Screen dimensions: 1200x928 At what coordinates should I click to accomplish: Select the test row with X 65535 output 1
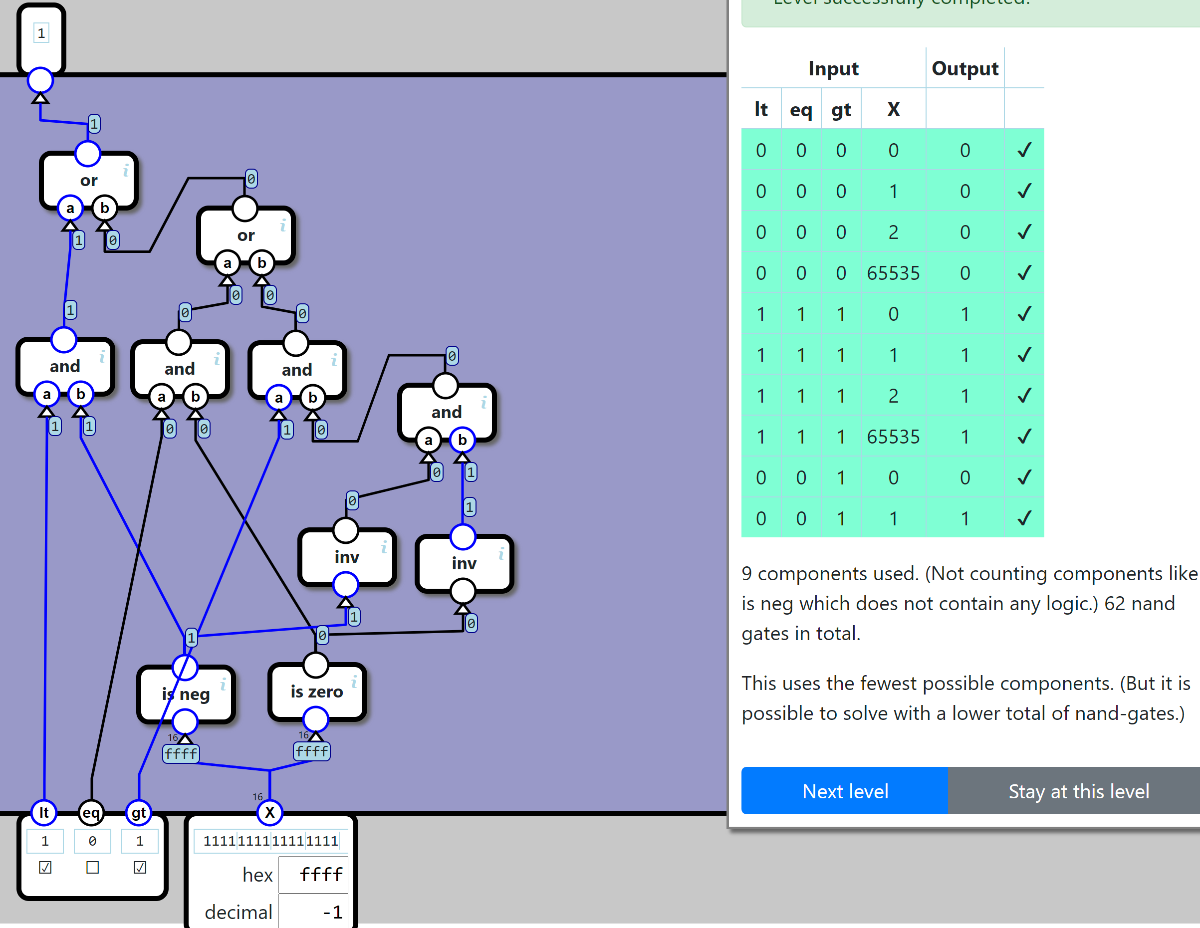[893, 437]
